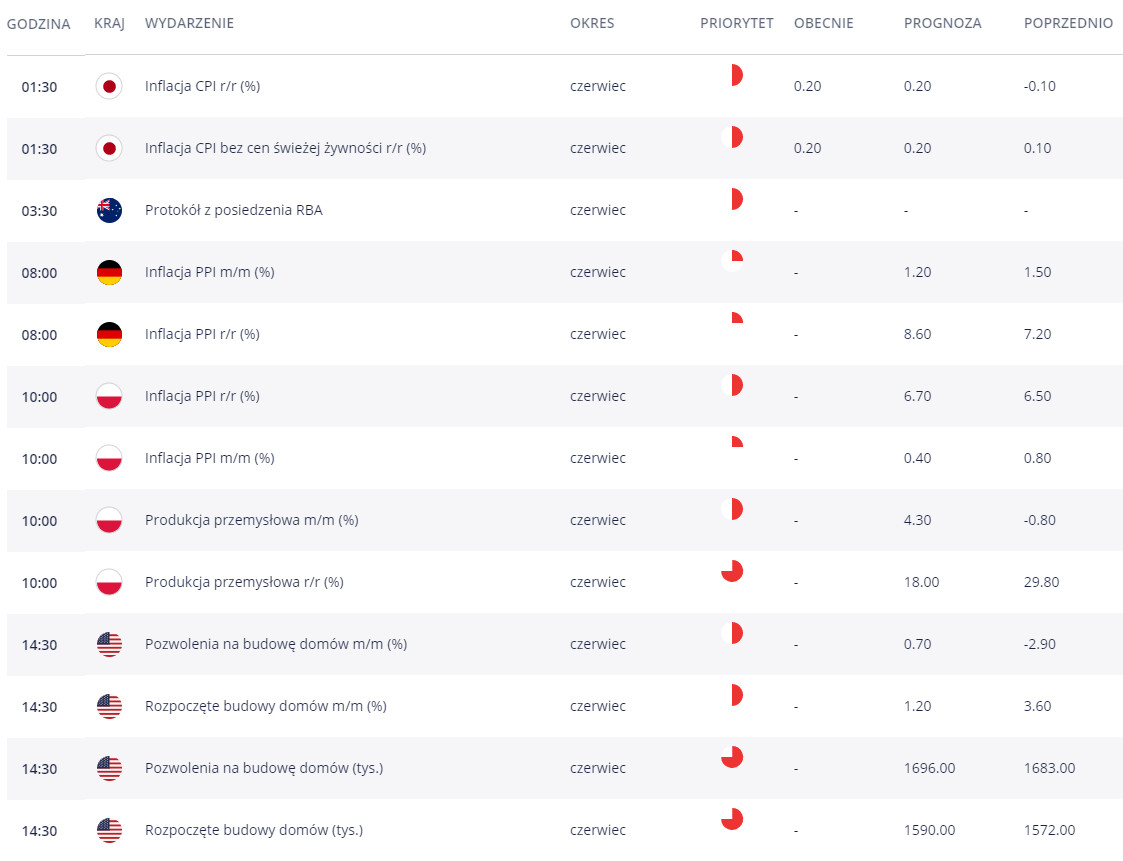
Task: Open 'Inflacja CPI bez cen świeżej żywności' event
Action: pos(285,148)
